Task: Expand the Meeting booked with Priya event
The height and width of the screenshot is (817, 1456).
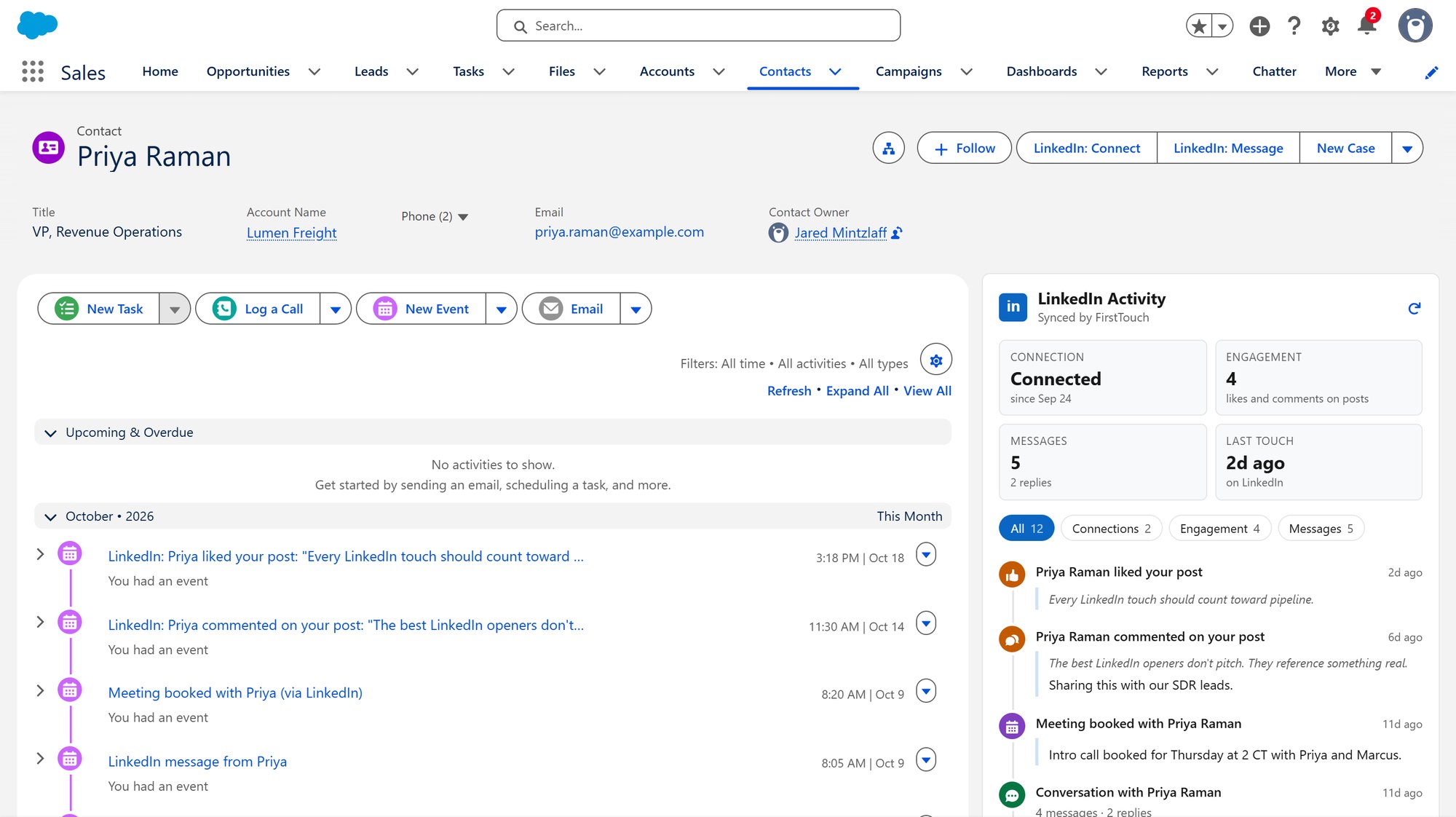Action: 41,690
